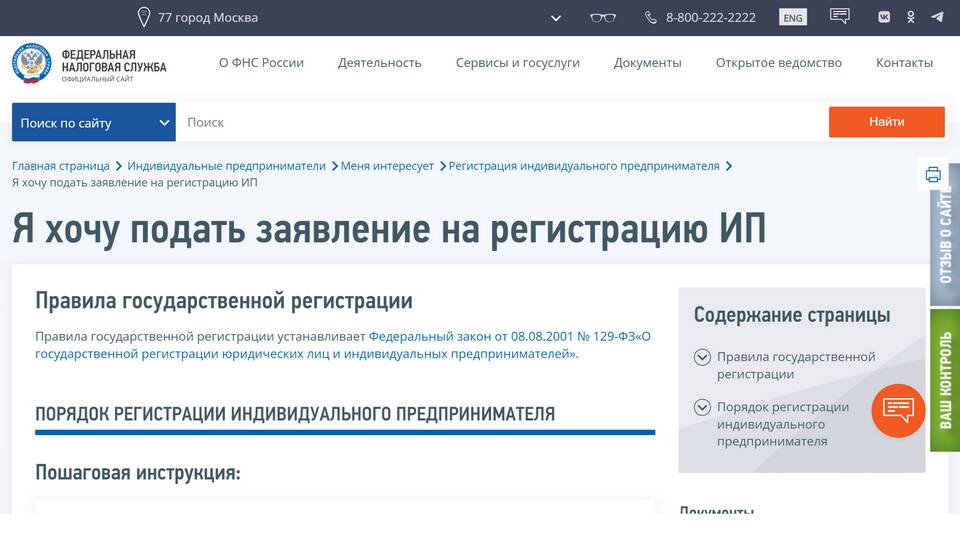Image resolution: width=960 pixels, height=546 pixels.
Task: Expand "Порядок регистрации индивидуального предпринимателя" contents item
Action: pos(702,407)
